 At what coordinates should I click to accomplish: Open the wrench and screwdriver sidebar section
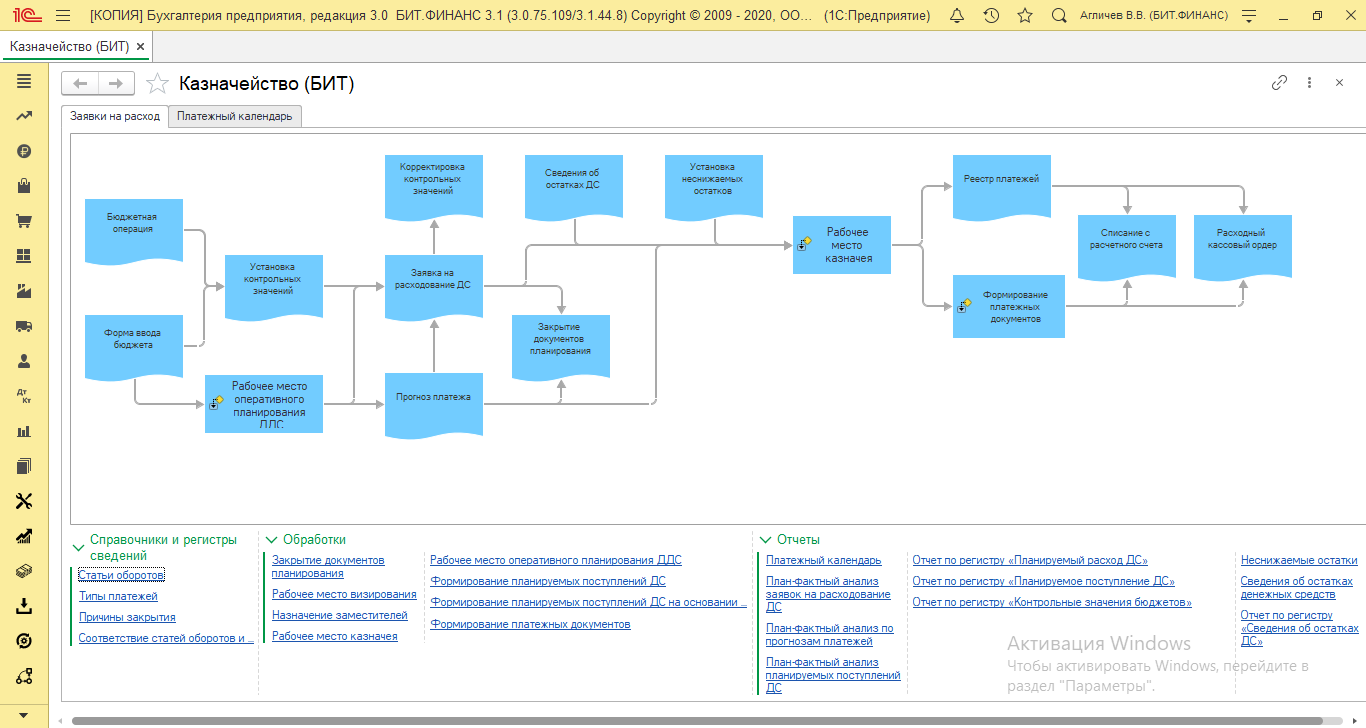coord(25,501)
